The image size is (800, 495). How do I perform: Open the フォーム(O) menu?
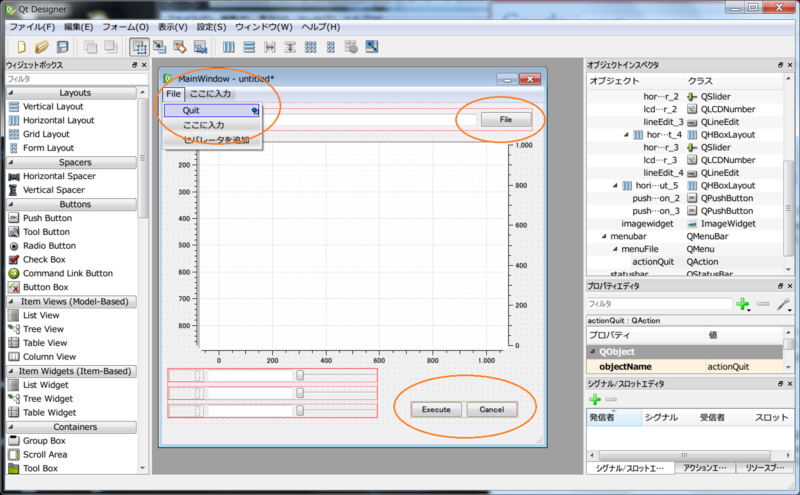[x=126, y=27]
